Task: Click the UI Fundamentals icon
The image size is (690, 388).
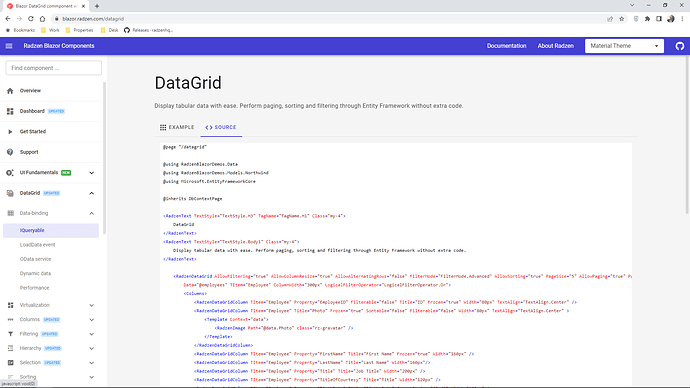Action: tap(10, 173)
